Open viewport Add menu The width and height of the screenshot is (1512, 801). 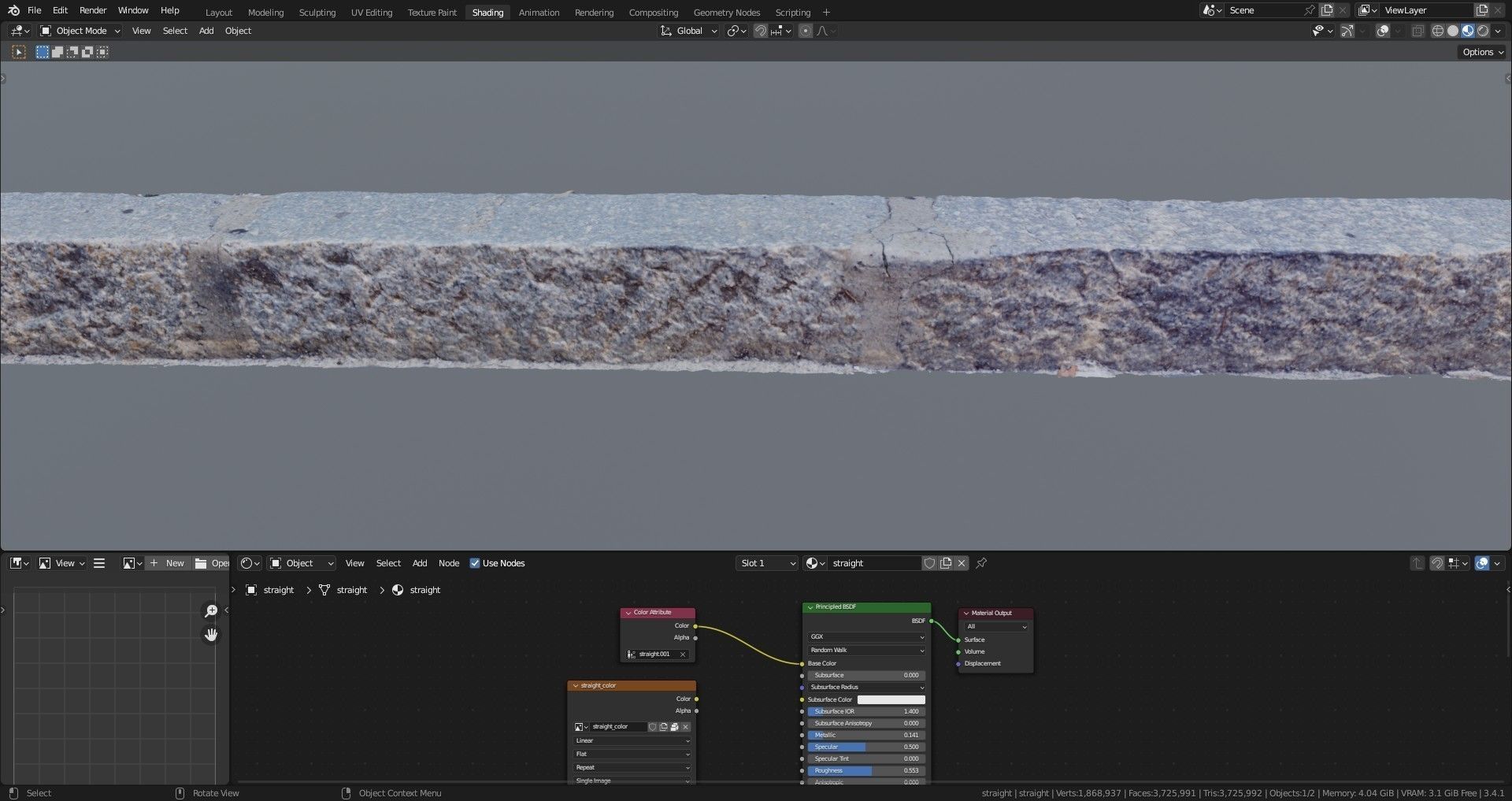click(x=206, y=31)
